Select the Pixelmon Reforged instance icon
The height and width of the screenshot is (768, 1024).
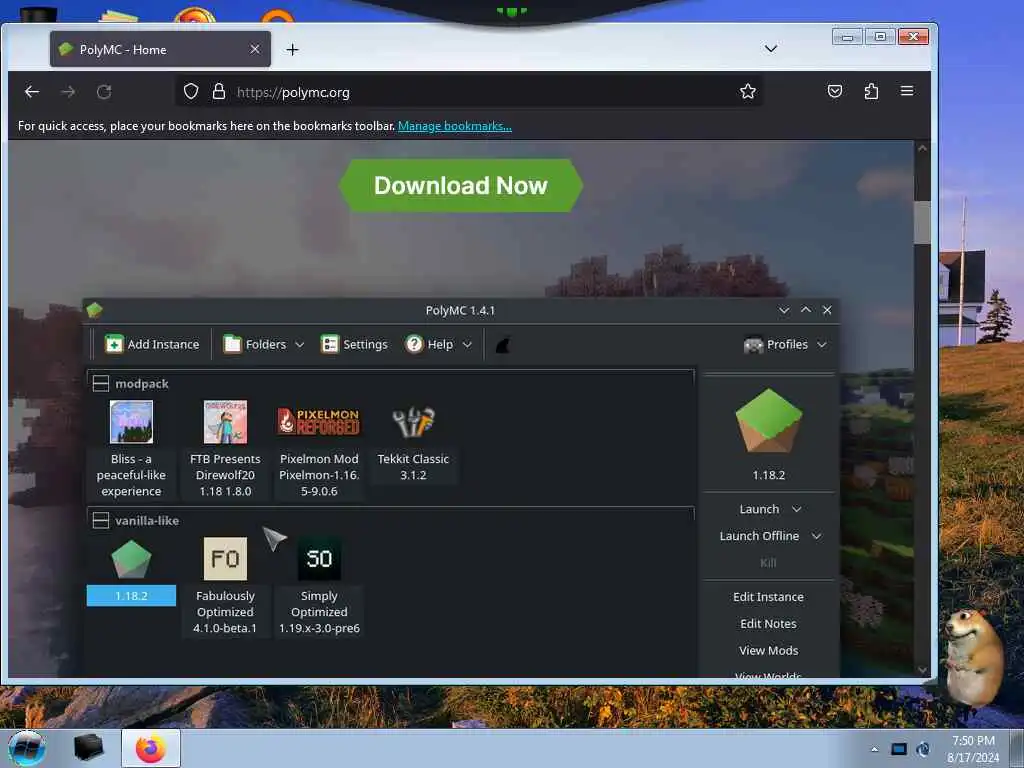tap(319, 422)
